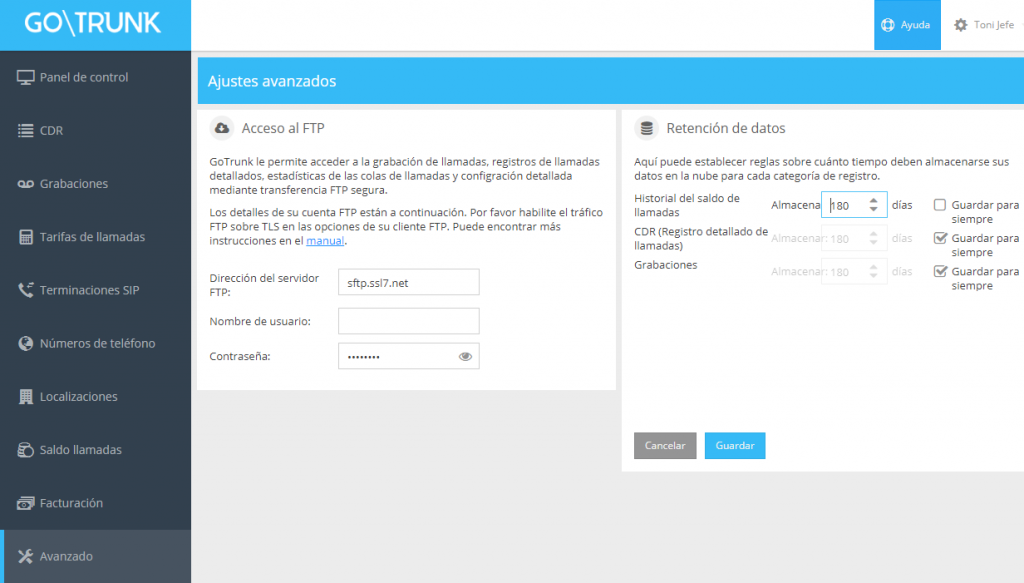Click the 'CDR (Registro detallado de llamadas)' label
Viewport: 1024px width, 583px height.
[x=701, y=238]
